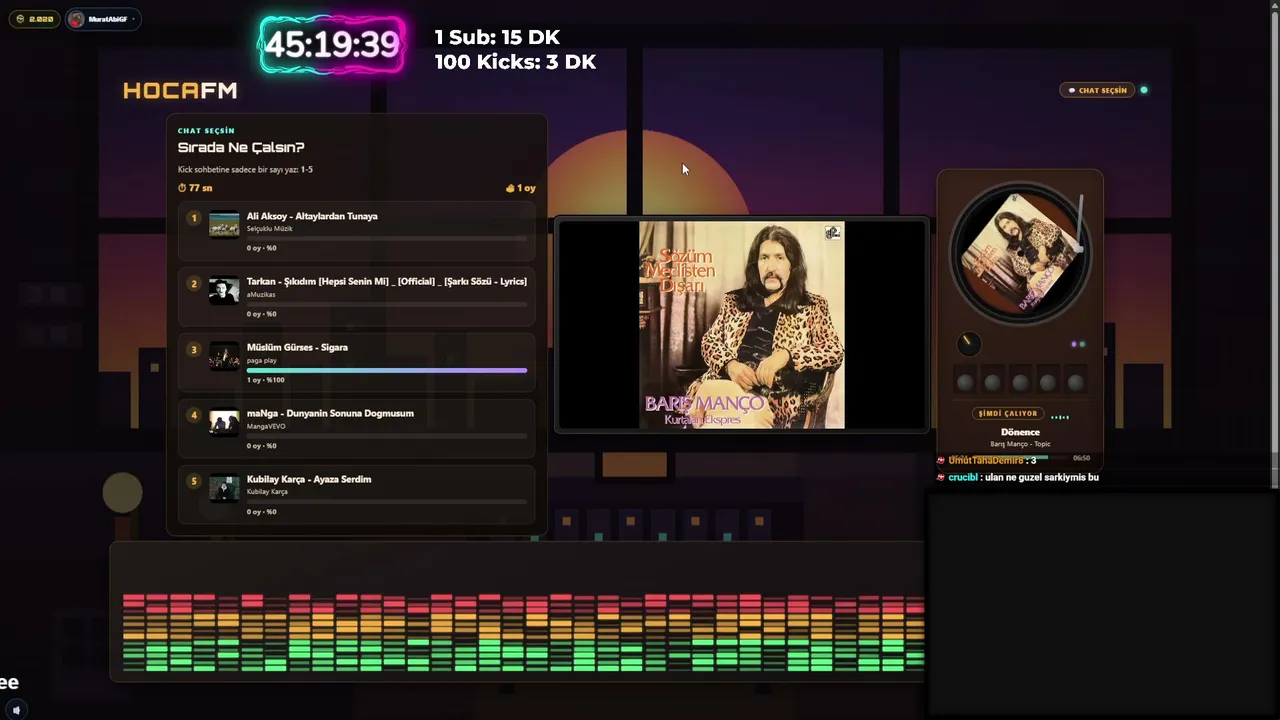Click the '1 oy · %100' vote count
This screenshot has height=720, width=1280.
[x=266, y=380]
